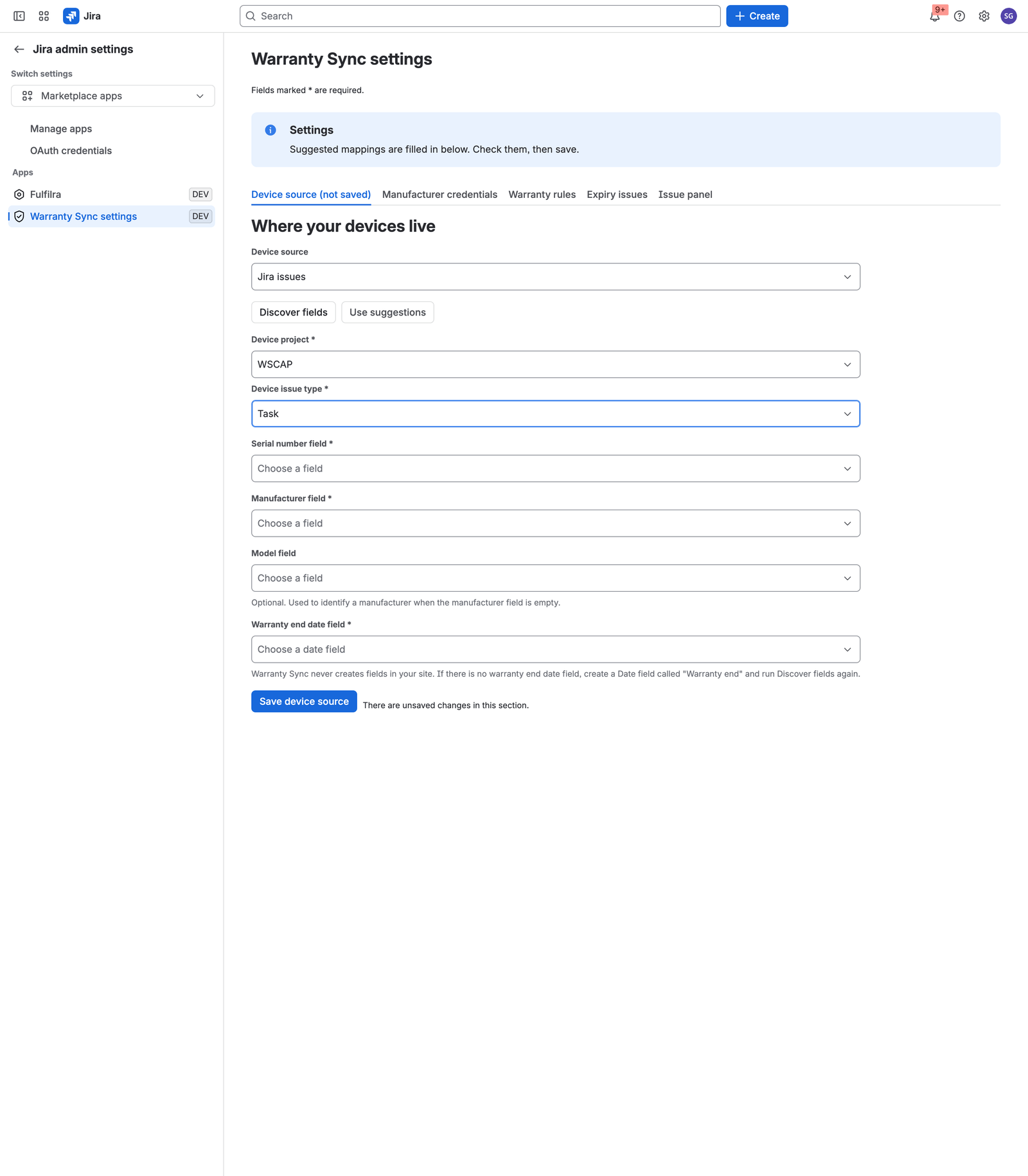Open the Device source dropdown
Image resolution: width=1028 pixels, height=1176 pixels.
coord(556,277)
